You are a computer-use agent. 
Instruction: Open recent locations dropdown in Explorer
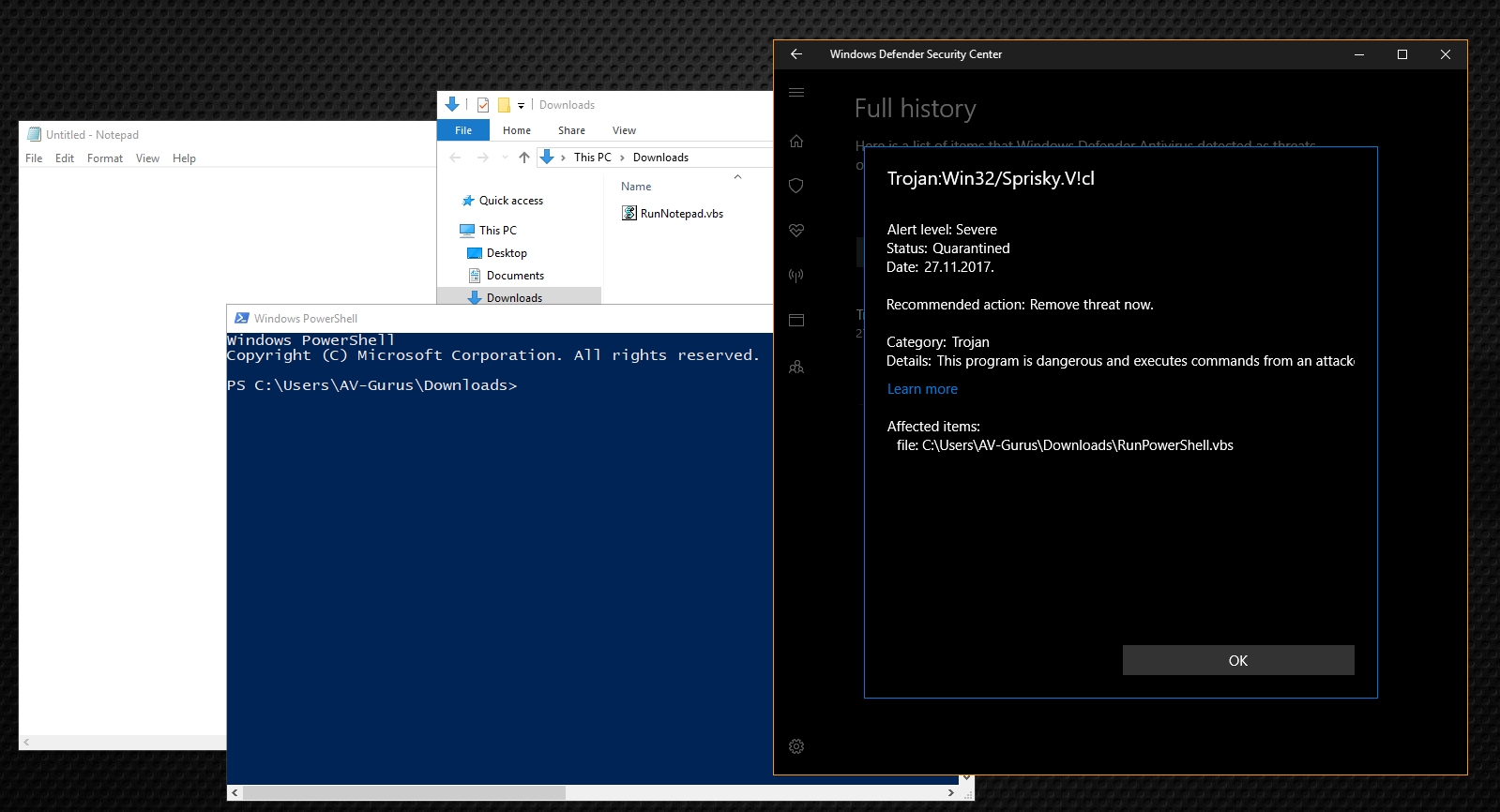point(505,158)
